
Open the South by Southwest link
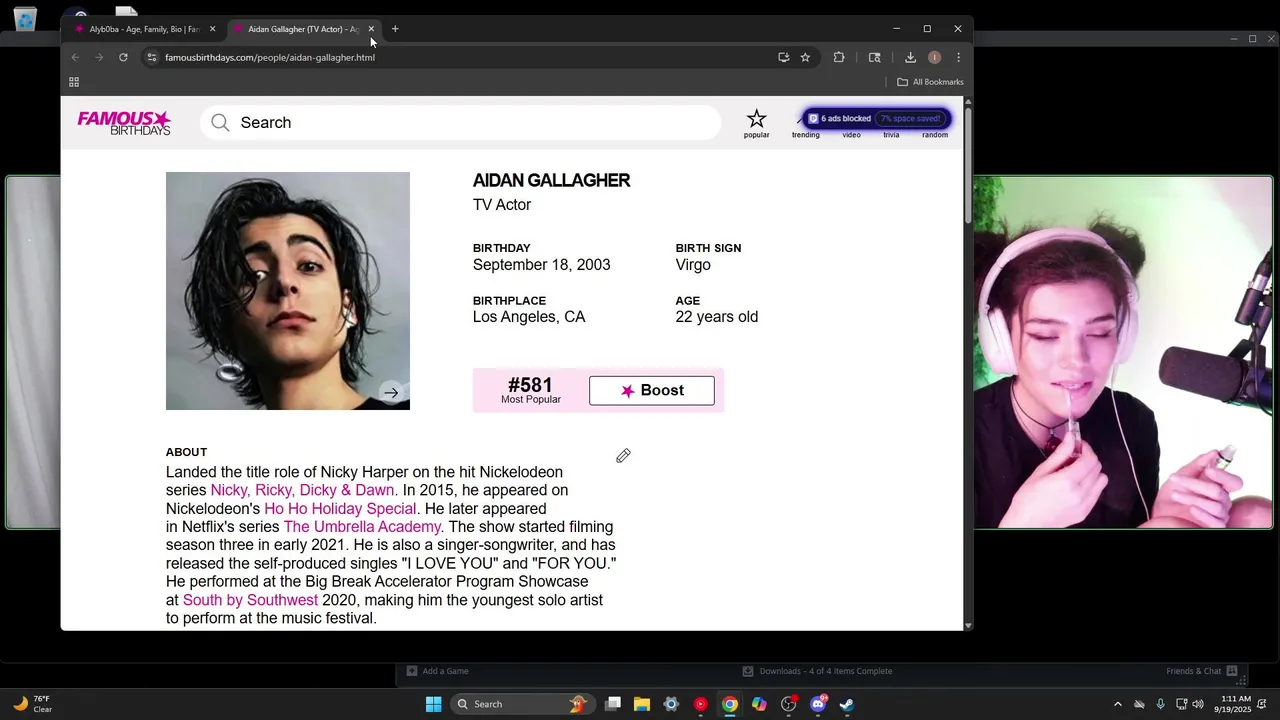pos(250,600)
